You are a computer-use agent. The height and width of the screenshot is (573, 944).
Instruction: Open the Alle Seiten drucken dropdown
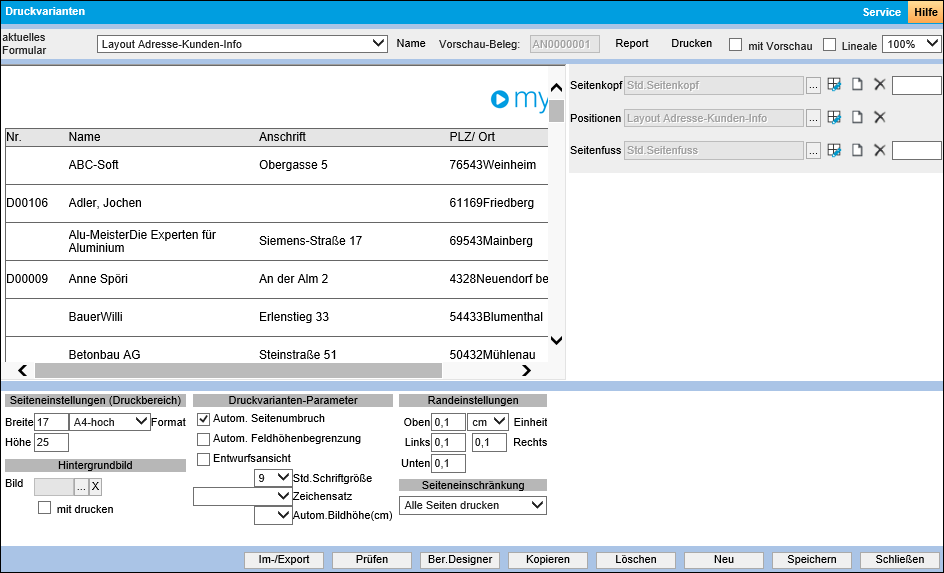tap(473, 505)
